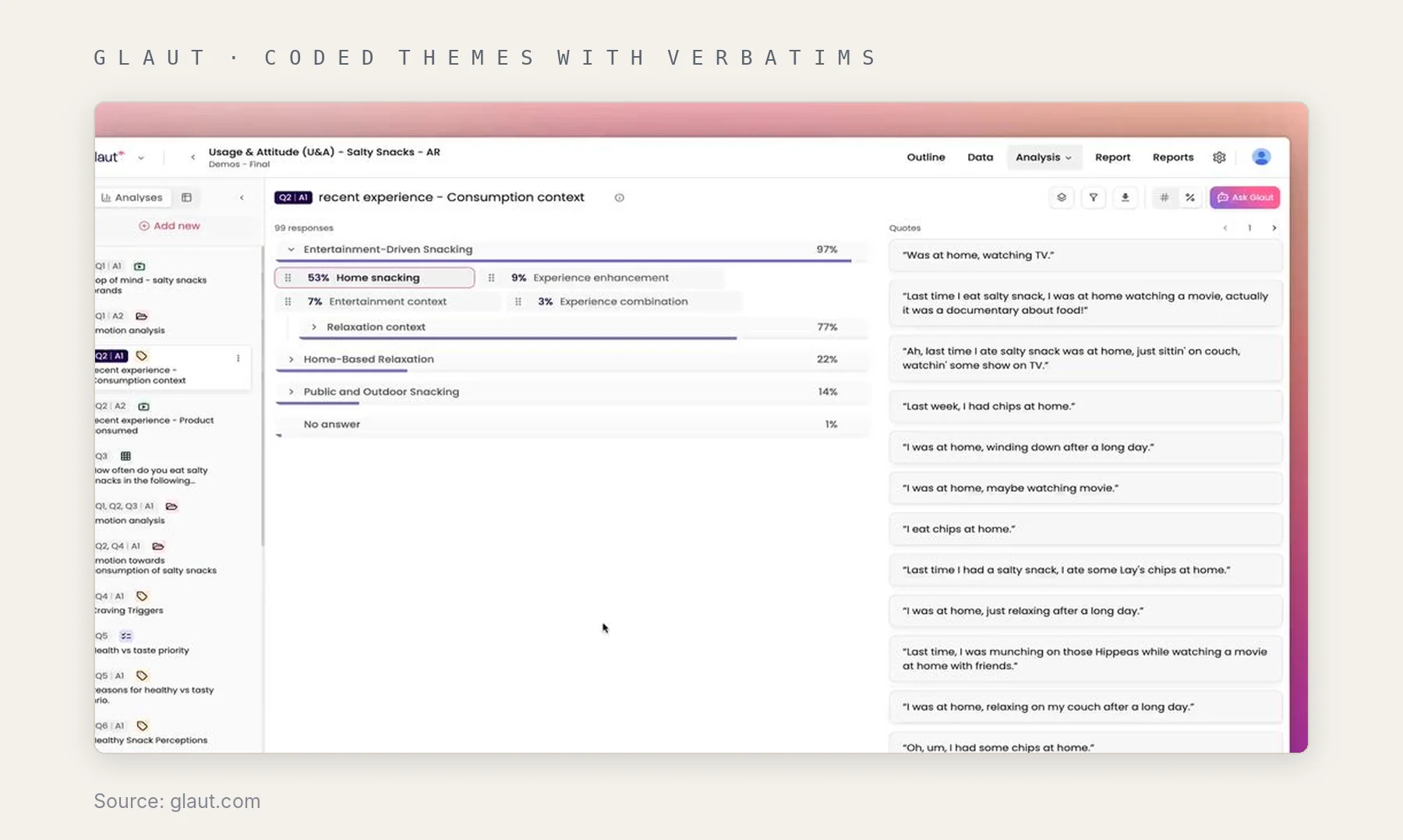This screenshot has width=1403, height=840.
Task: Open Q2 A2 Product consumed analysis
Action: (154, 418)
